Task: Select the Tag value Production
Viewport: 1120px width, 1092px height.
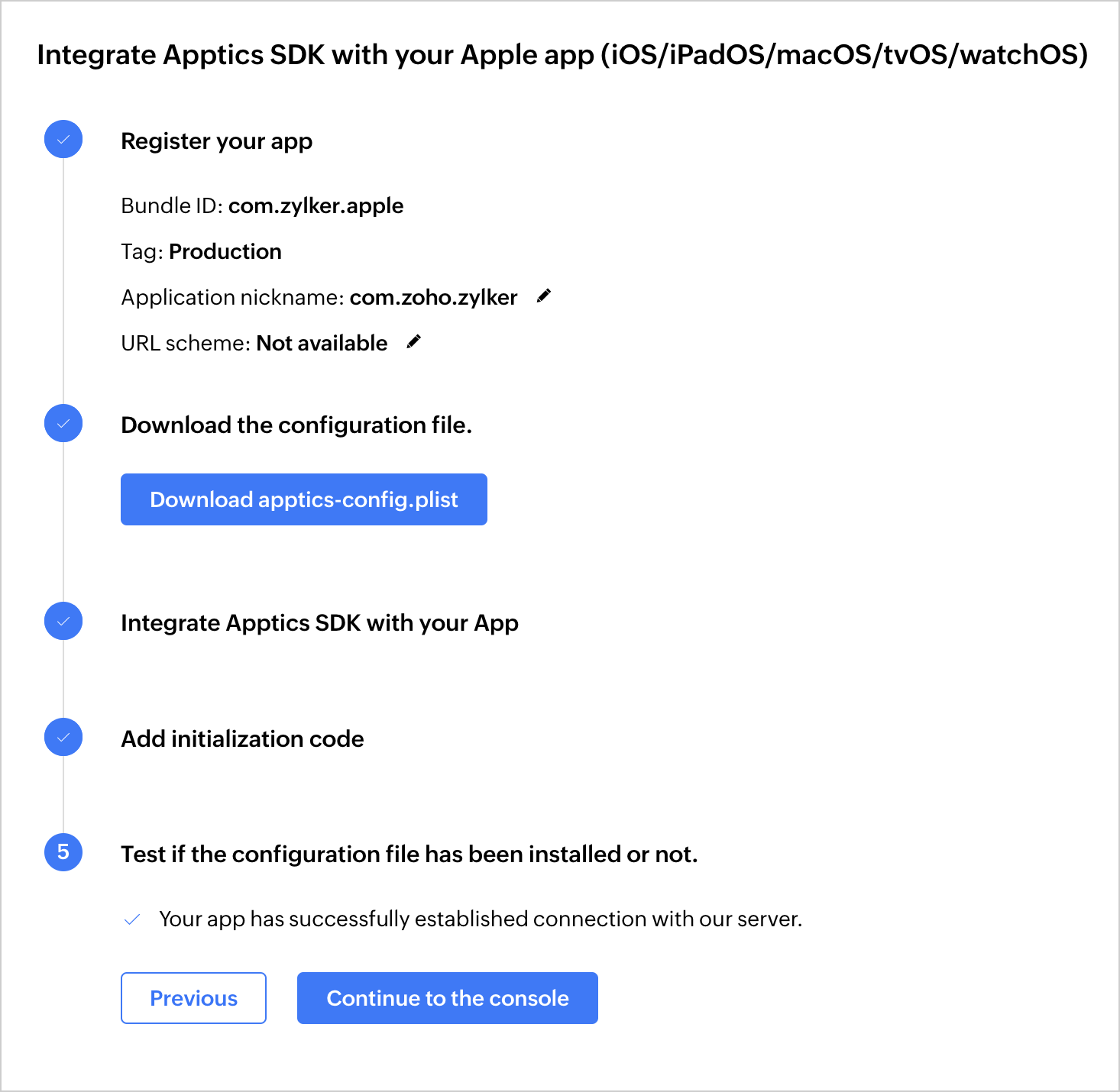Action: point(225,251)
